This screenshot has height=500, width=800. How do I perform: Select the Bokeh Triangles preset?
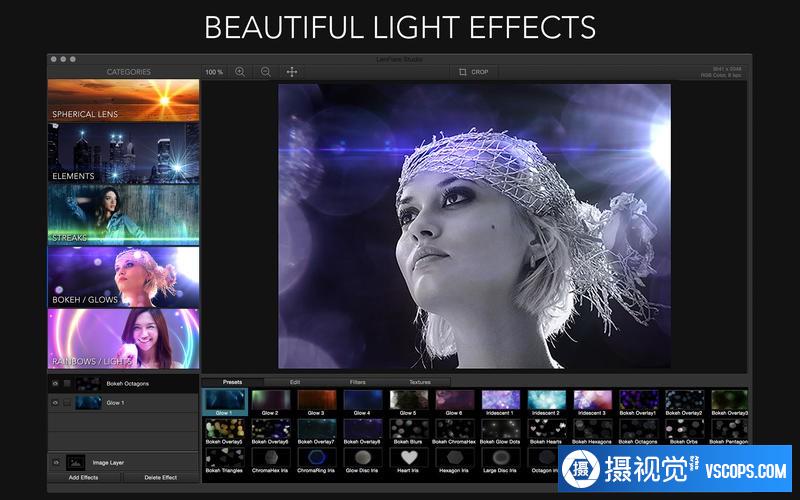[x=224, y=460]
